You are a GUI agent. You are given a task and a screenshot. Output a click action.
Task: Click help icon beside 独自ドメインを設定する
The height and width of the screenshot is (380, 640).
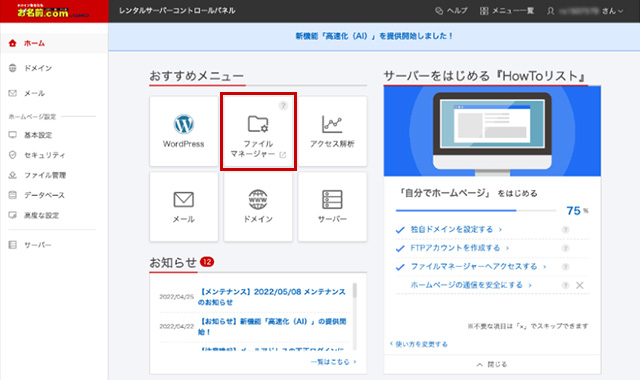click(x=565, y=230)
